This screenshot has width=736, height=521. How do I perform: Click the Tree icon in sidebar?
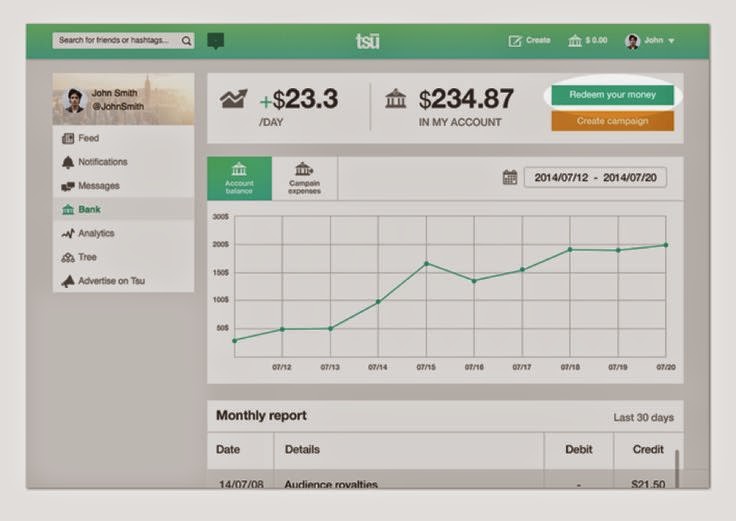(x=68, y=257)
